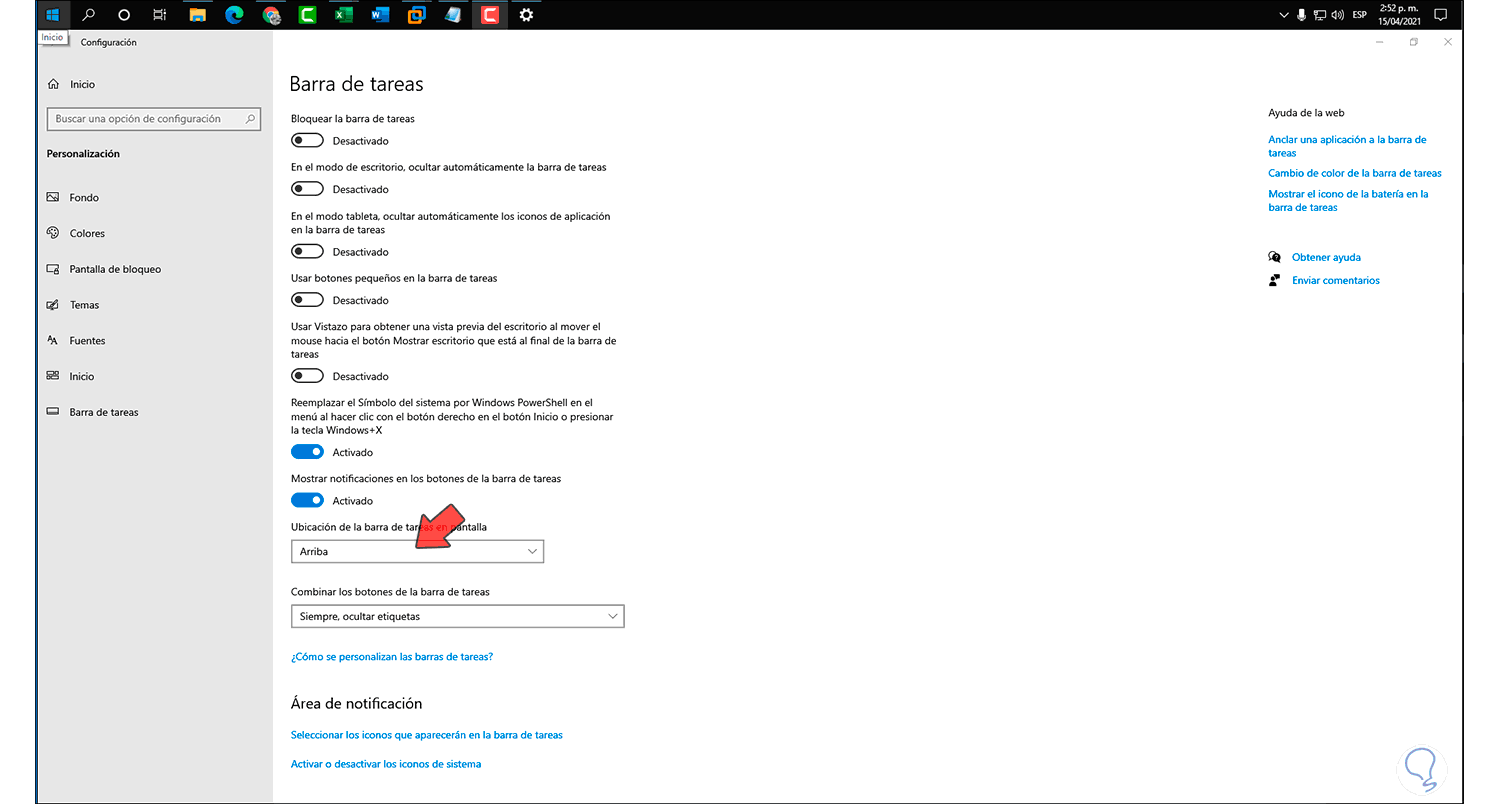Image resolution: width=1500 pixels, height=804 pixels.
Task: Open the network icon in system tray
Action: pos(1320,15)
